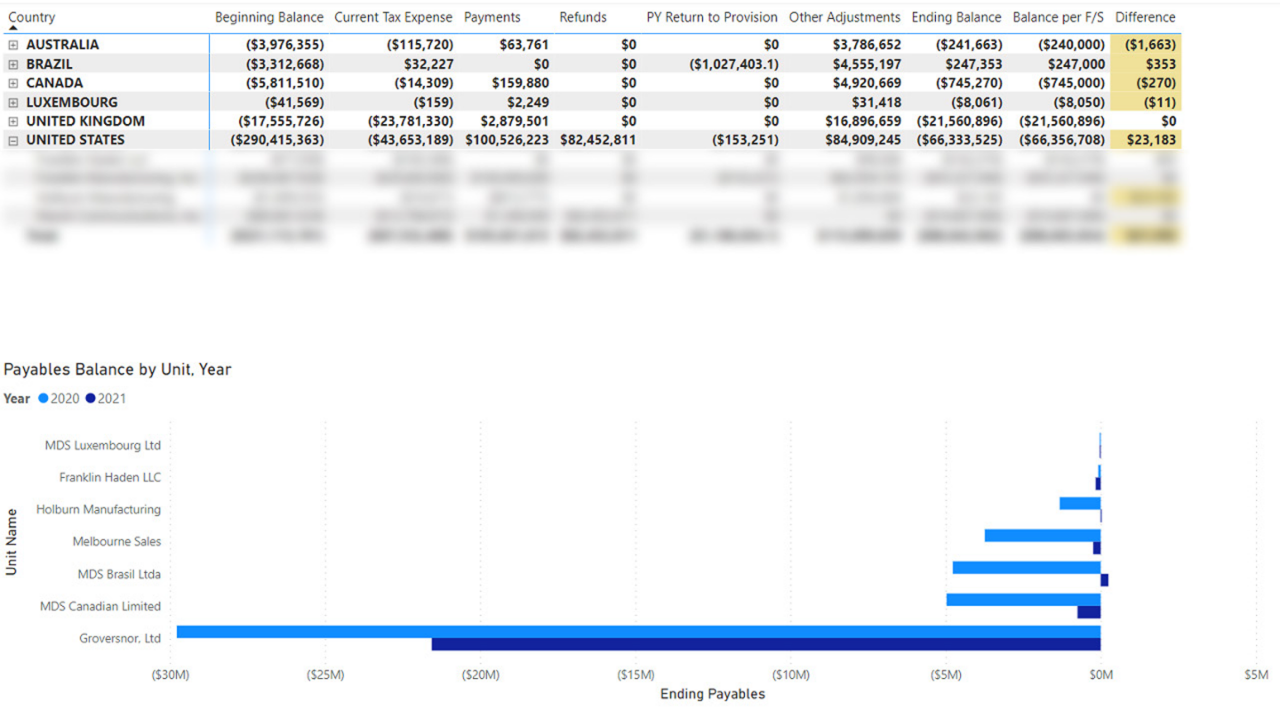Click the Franklin Haden LLC axis label
This screenshot has height=721, width=1280.
[x=110, y=478]
